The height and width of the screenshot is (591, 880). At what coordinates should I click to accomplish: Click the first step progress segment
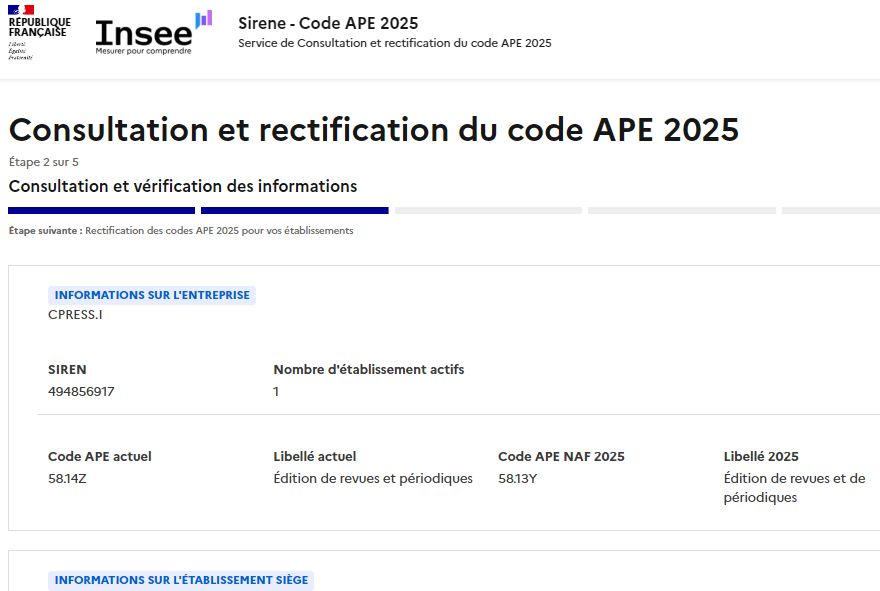(x=101, y=210)
